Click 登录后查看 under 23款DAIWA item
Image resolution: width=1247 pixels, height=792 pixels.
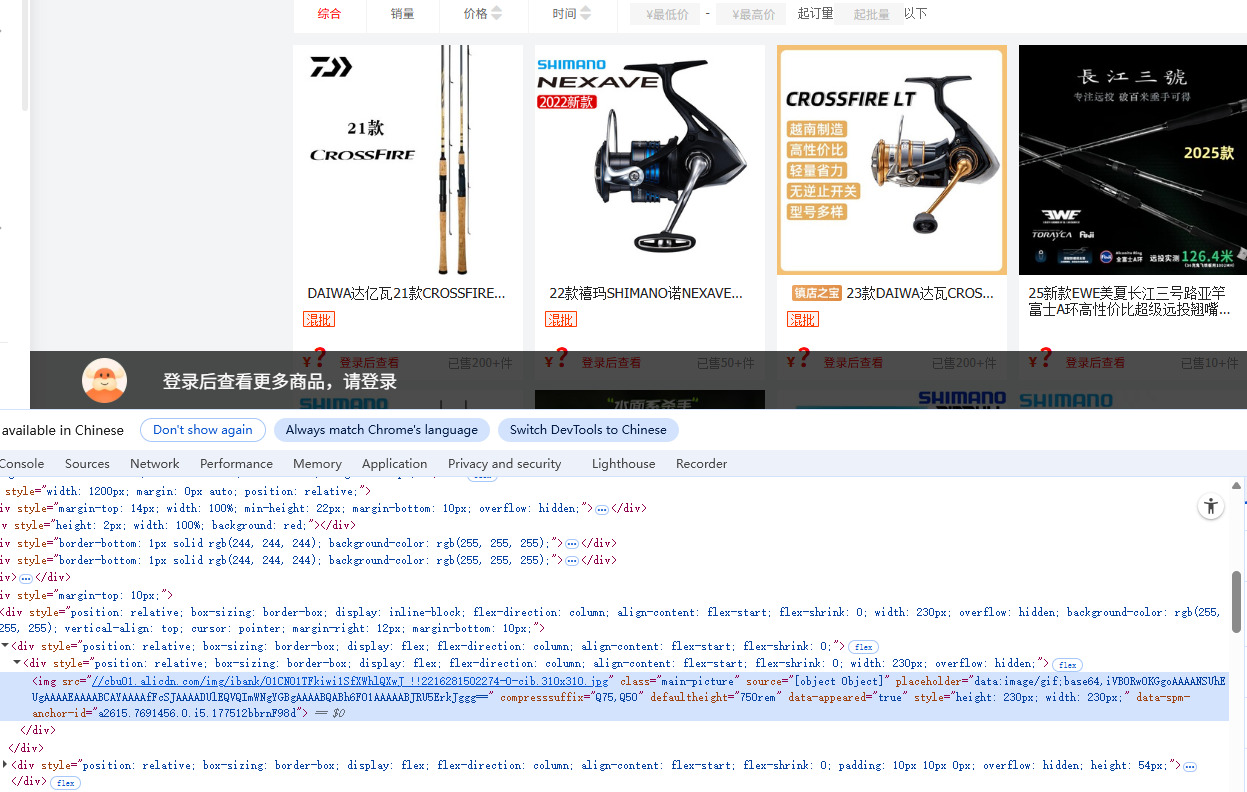(x=853, y=363)
